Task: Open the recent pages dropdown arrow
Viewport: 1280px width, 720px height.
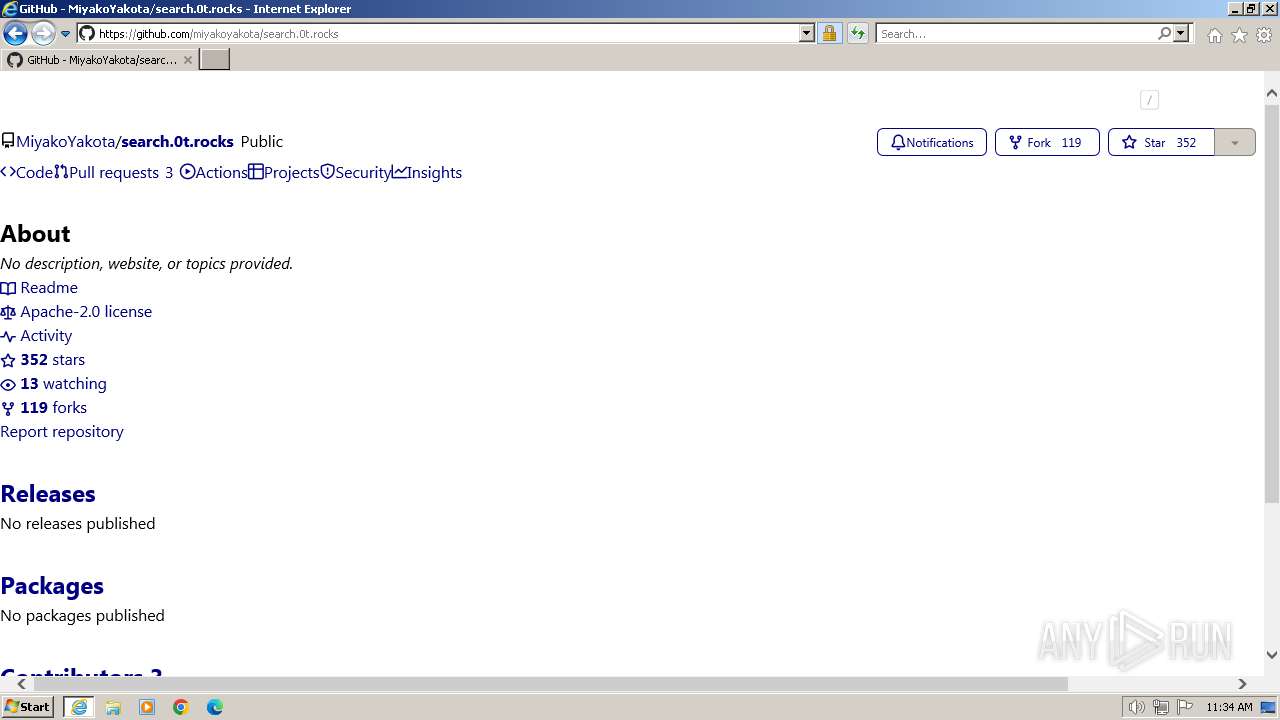Action: pos(66,34)
